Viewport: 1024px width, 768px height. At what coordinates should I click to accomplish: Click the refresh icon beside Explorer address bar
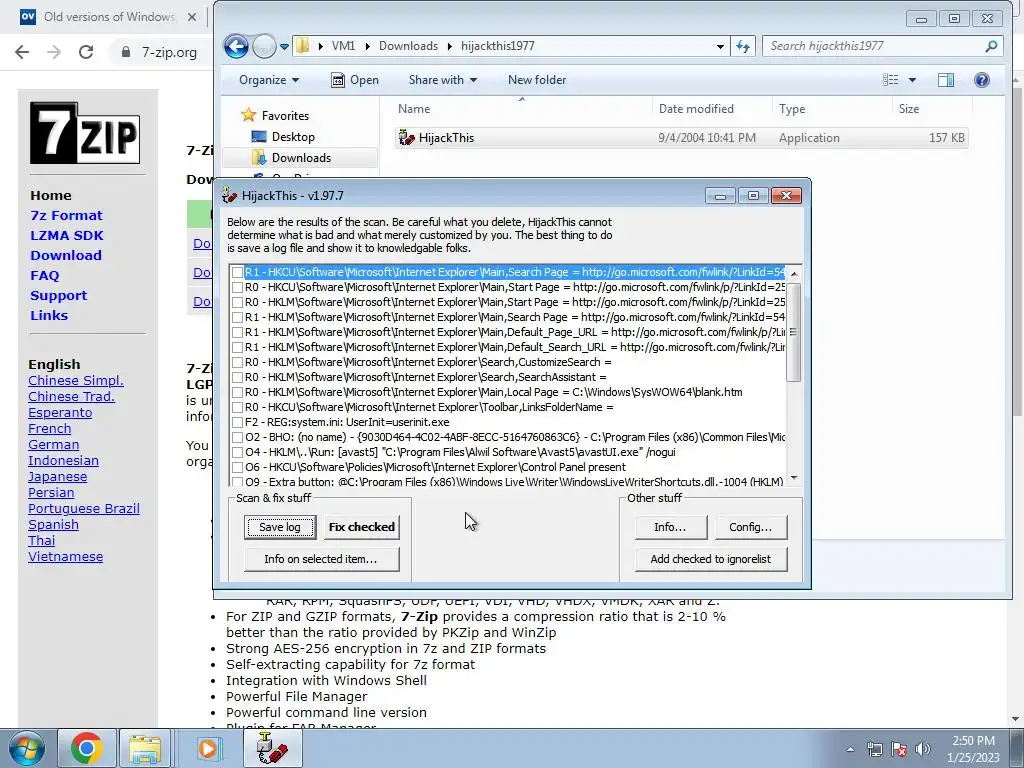click(743, 46)
